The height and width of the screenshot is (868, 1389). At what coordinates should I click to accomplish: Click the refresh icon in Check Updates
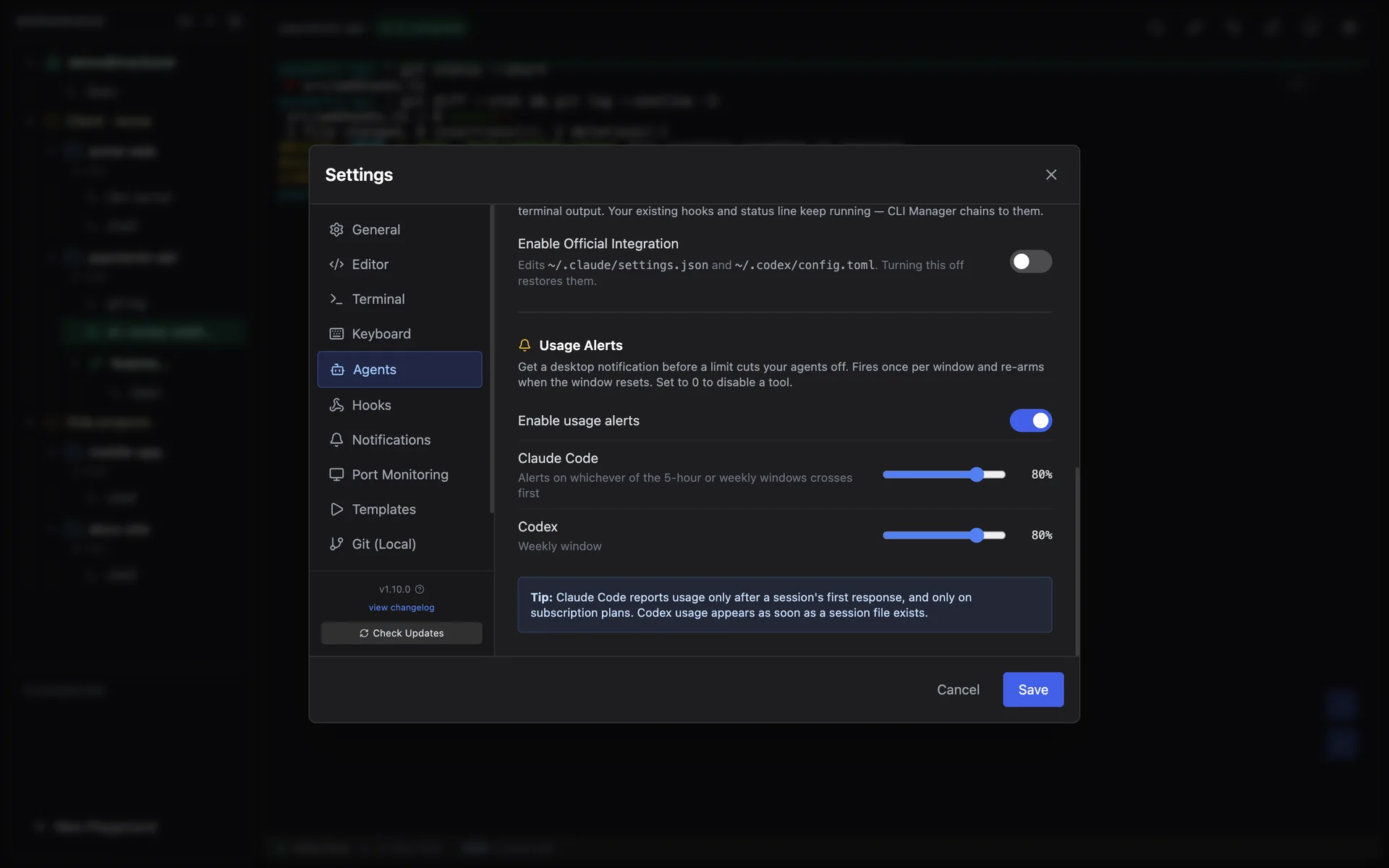point(364,633)
